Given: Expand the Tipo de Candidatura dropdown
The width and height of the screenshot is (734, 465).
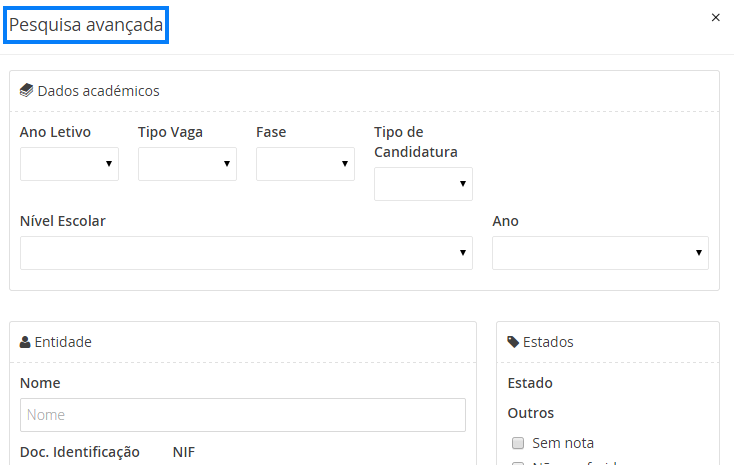Looking at the screenshot, I should click(423, 184).
